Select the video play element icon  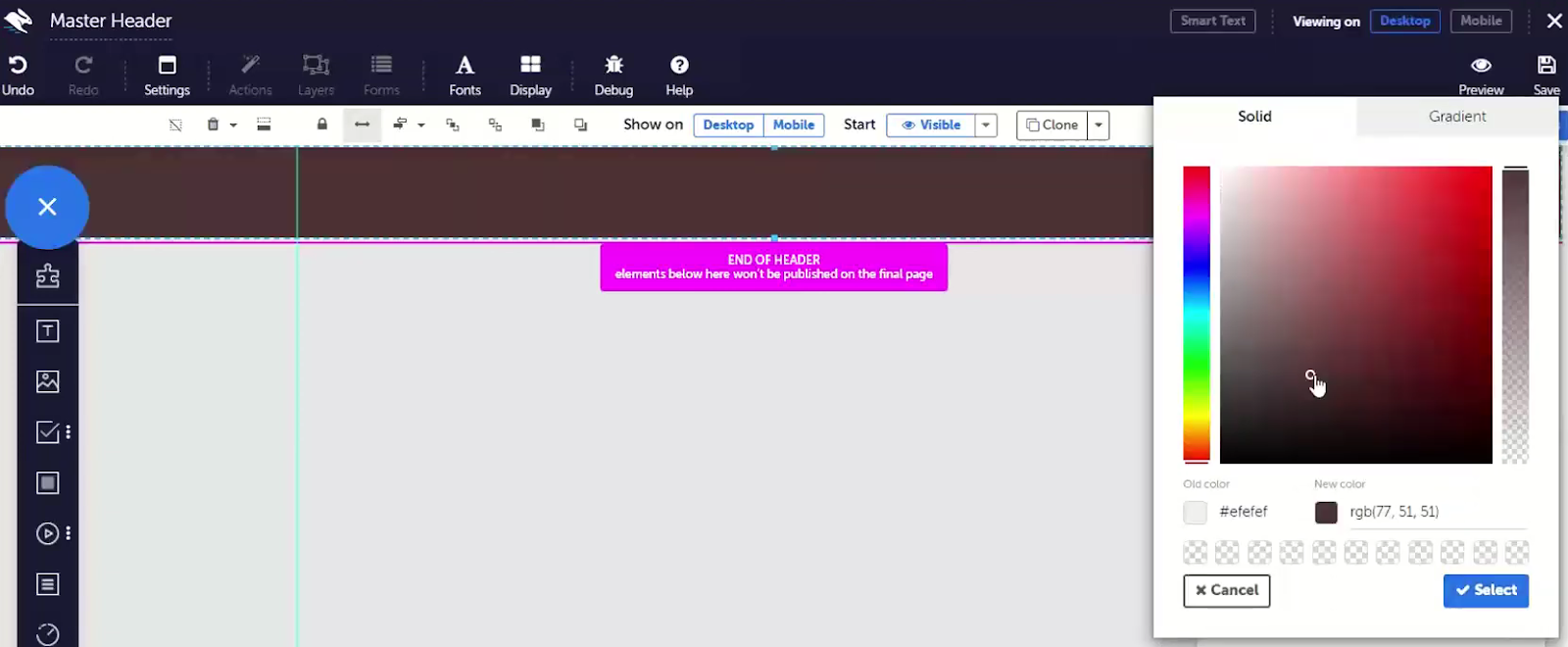pyautogui.click(x=47, y=534)
